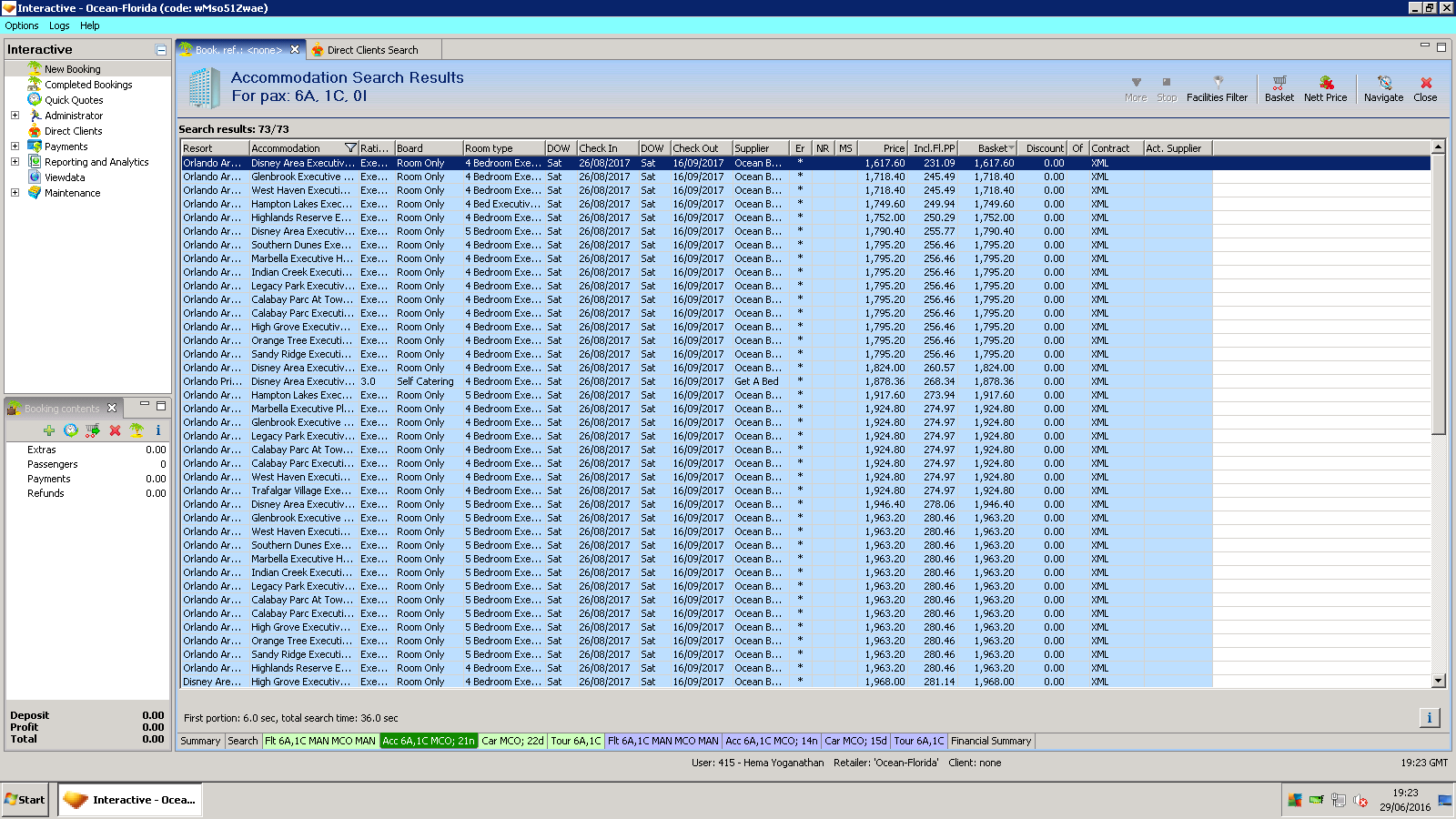This screenshot has height=819, width=1456.
Task: Expand the Payments tree node
Action: pos(15,147)
